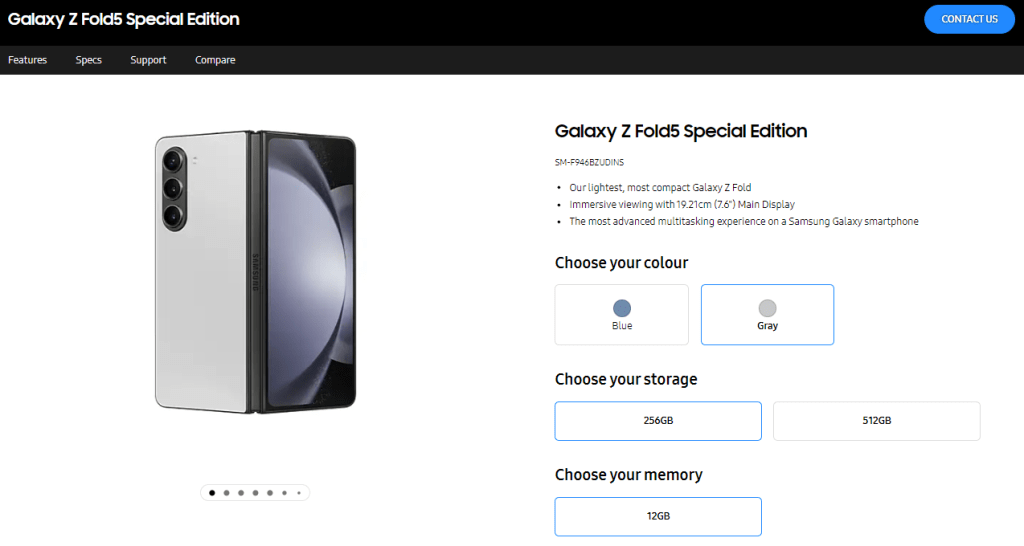
Task: Go to the fifth carousel dot
Action: (x=270, y=492)
